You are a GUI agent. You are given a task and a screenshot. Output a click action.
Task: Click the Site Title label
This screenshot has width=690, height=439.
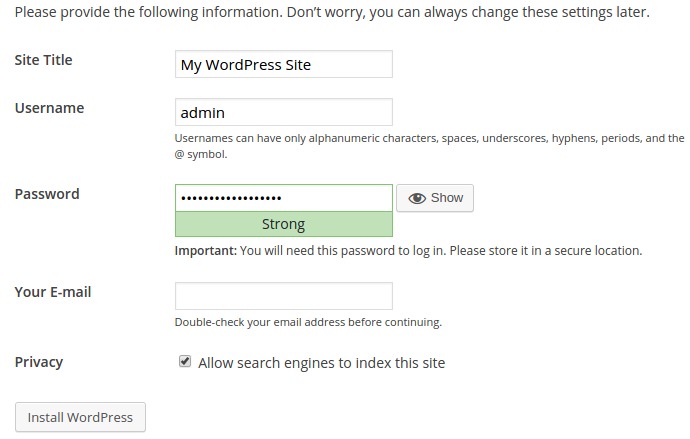coord(44,60)
